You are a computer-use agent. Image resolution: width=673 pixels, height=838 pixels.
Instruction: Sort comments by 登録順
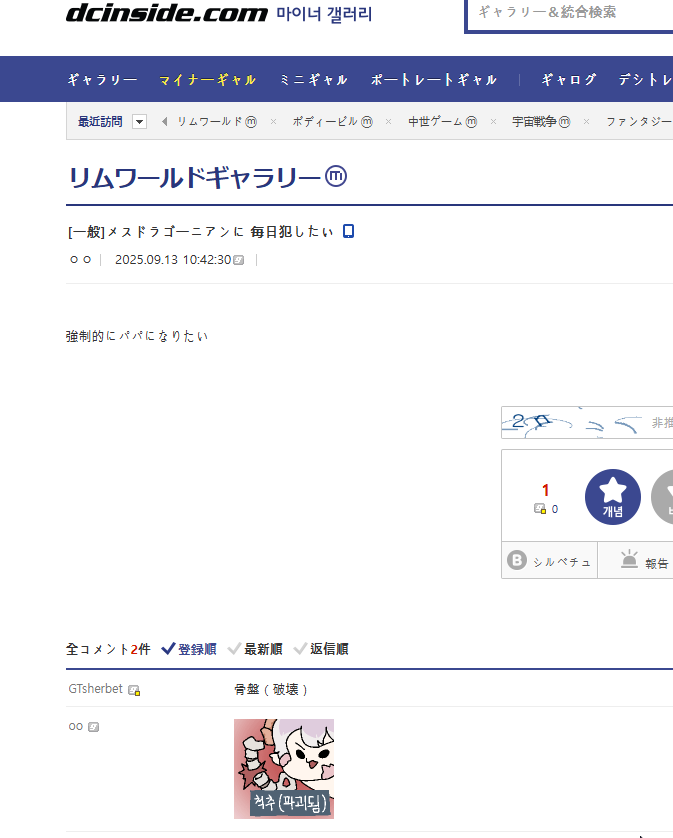(x=188, y=649)
